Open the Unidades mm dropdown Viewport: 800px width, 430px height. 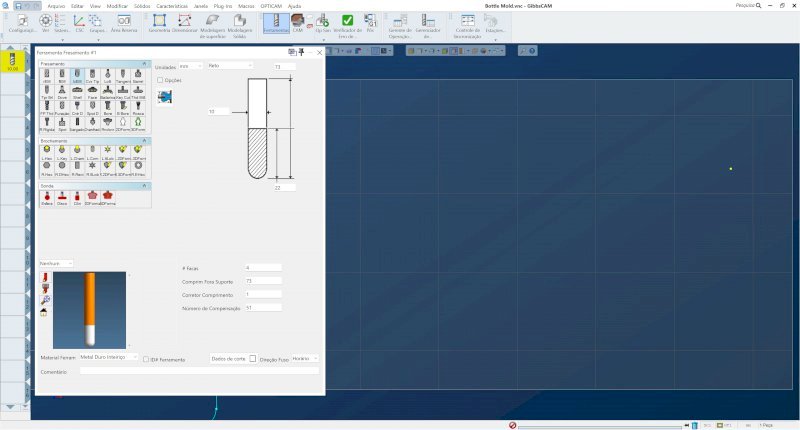point(190,66)
